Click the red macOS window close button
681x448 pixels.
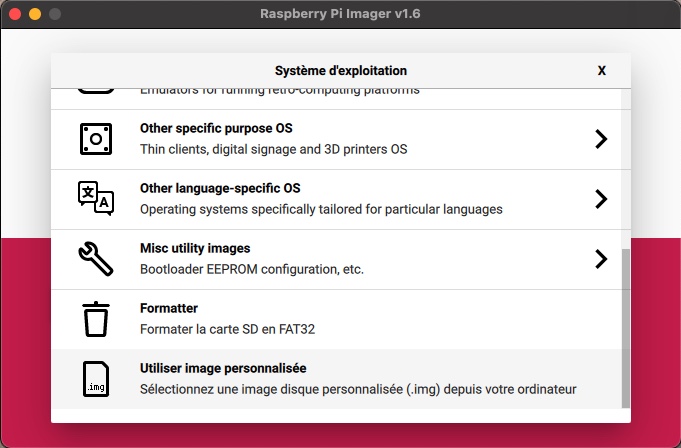point(15,14)
